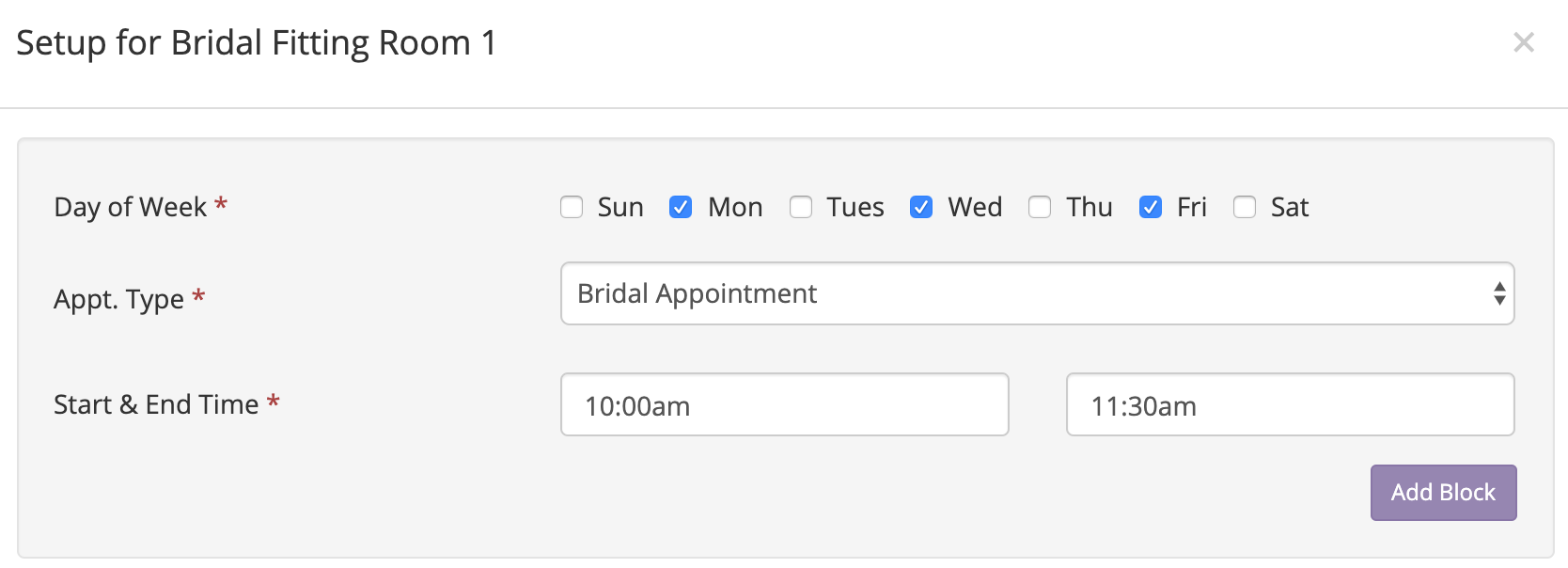Focus the 11:30am end time field
The image size is (1568, 568).
coord(1291,404)
